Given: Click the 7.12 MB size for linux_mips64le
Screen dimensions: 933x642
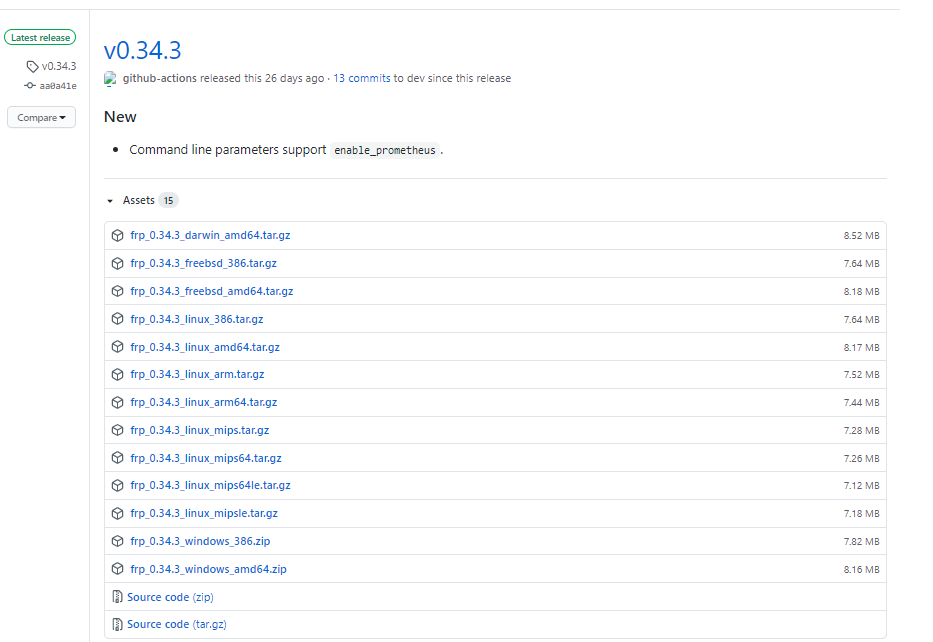Looking at the screenshot, I should coord(861,486).
